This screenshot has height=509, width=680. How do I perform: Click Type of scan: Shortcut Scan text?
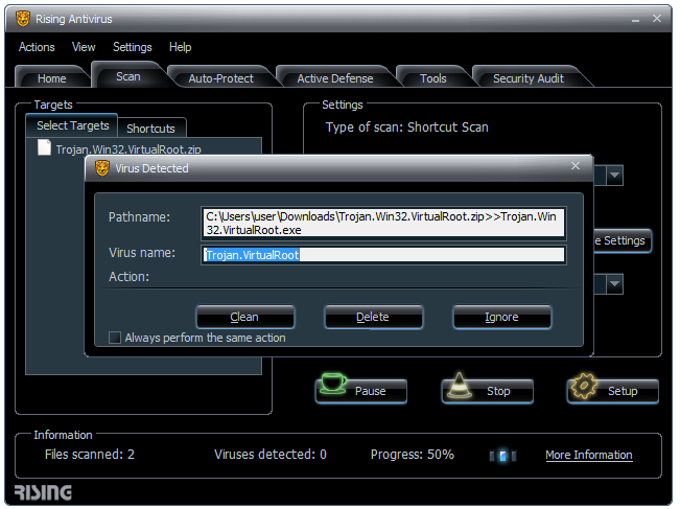click(407, 127)
